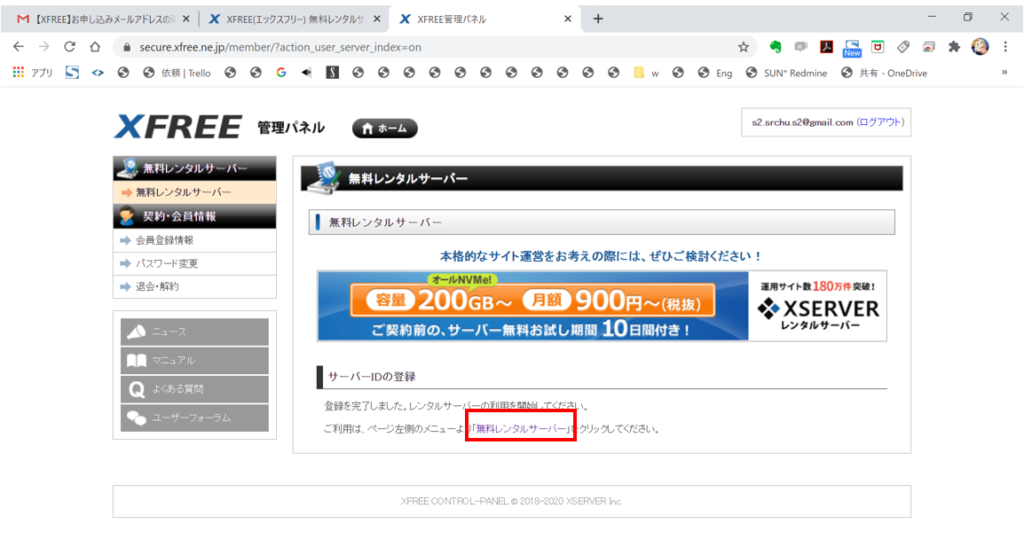Expand the hidden bookmarks overflow chevron
Image resolution: width=1024 pixels, height=547 pixels.
(x=1003, y=73)
